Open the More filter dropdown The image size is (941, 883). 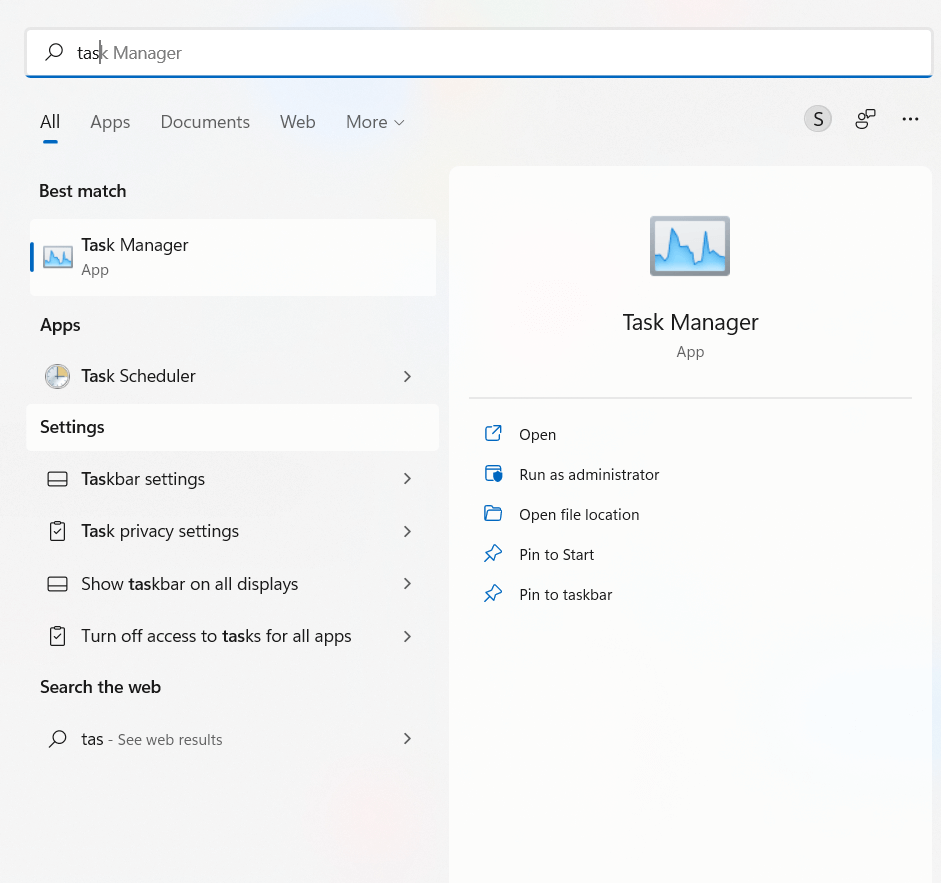point(375,122)
